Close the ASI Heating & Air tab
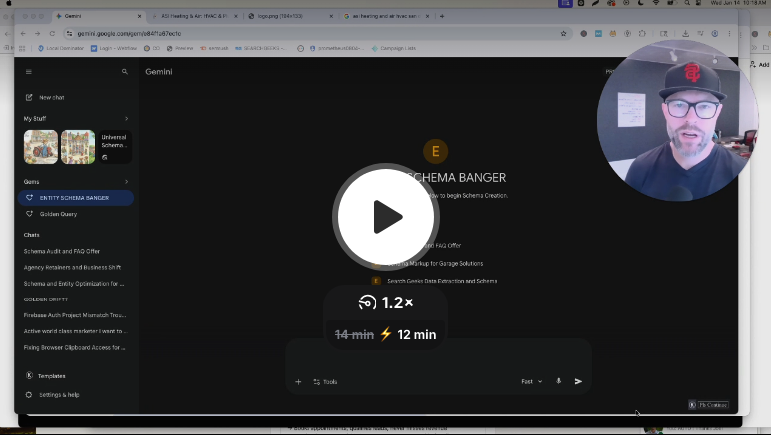This screenshot has height=435, width=771. pos(236,16)
